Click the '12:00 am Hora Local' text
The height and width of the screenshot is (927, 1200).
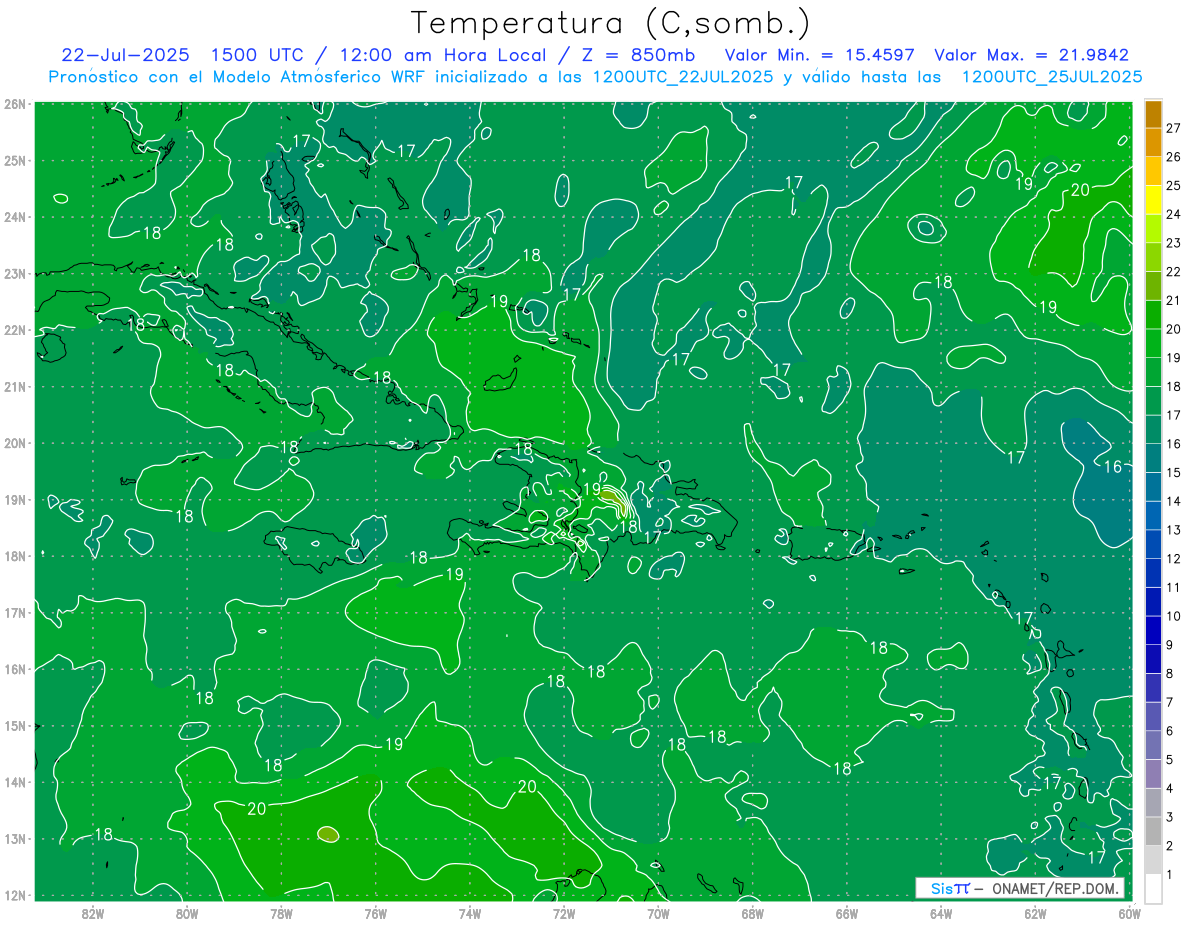444,55
